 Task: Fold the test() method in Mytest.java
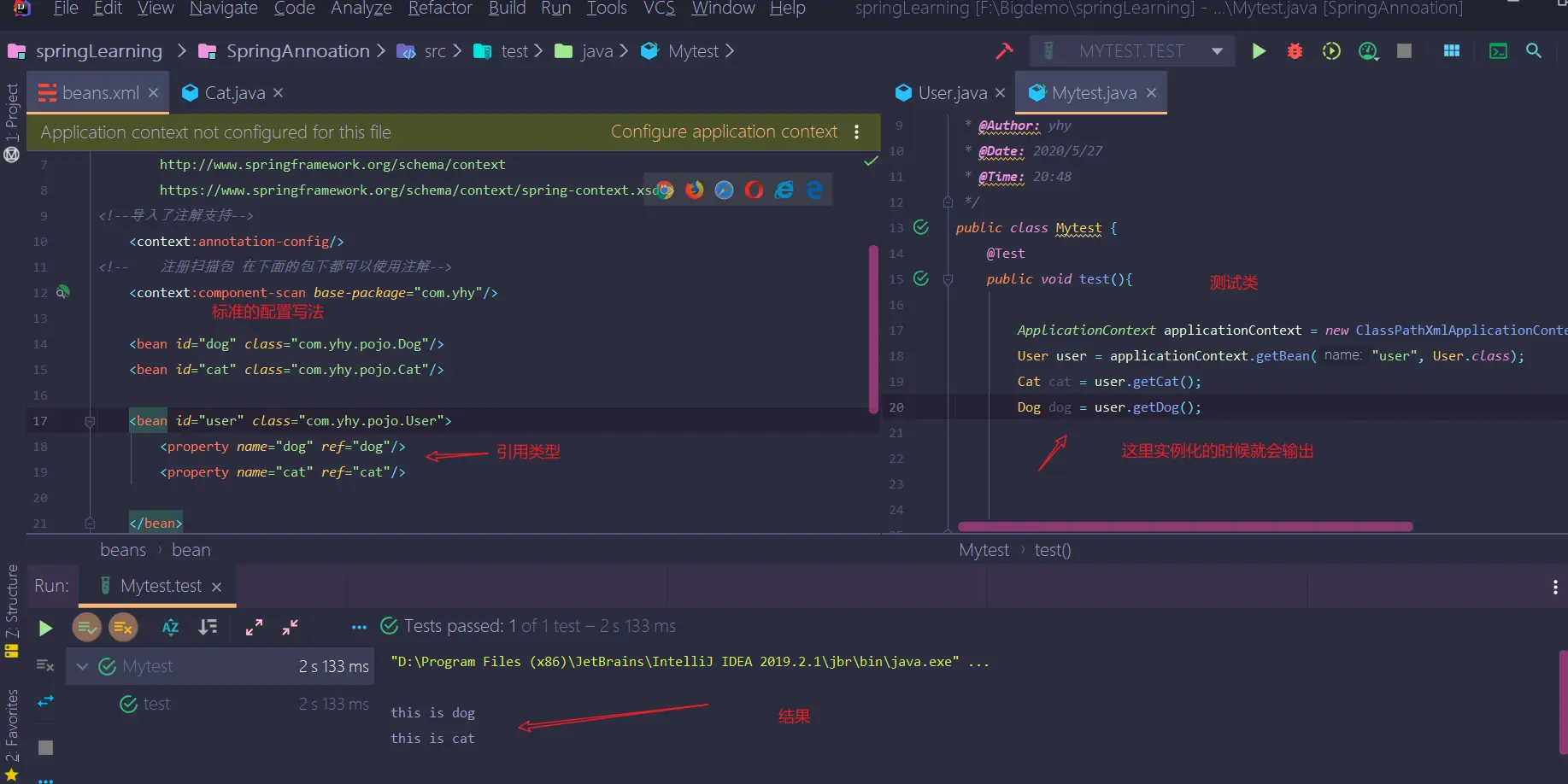[948, 279]
